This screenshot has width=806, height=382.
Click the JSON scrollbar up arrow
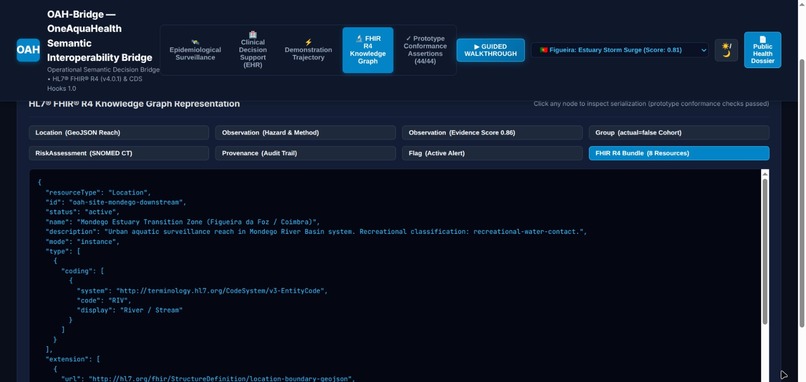point(765,173)
